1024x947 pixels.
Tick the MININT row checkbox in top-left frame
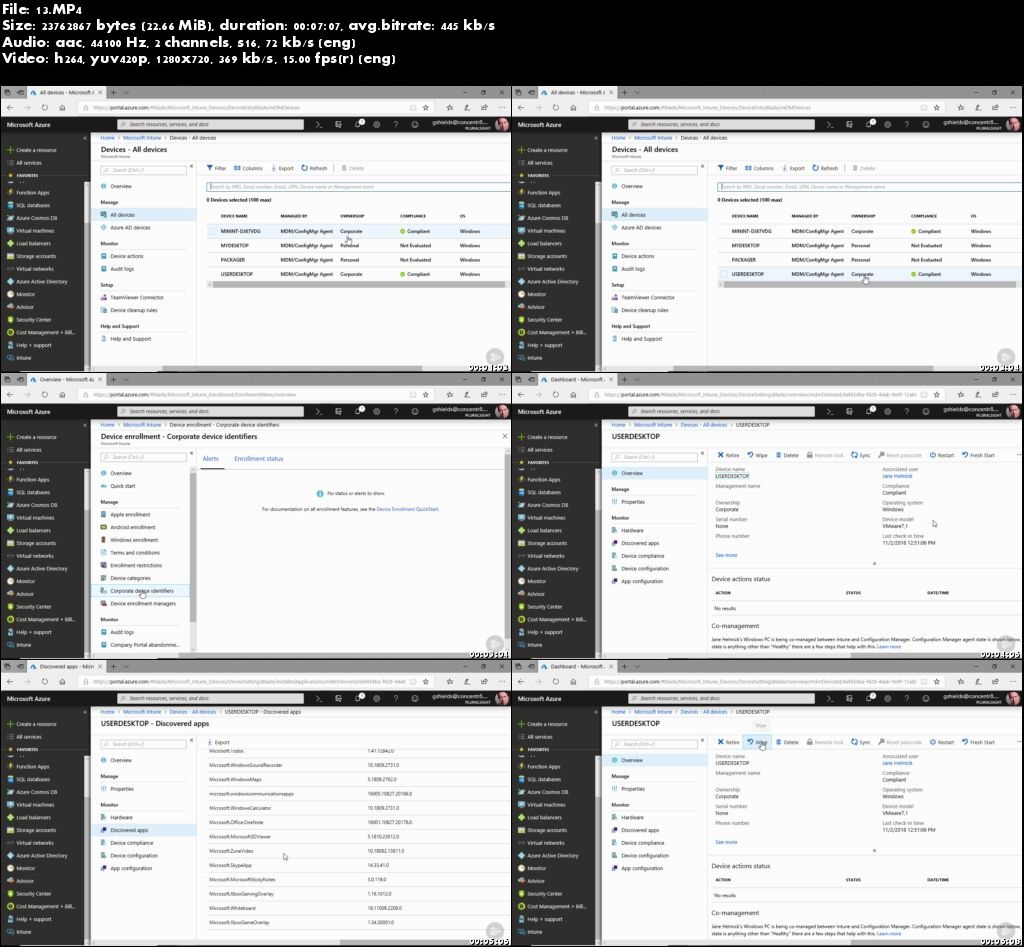point(212,231)
